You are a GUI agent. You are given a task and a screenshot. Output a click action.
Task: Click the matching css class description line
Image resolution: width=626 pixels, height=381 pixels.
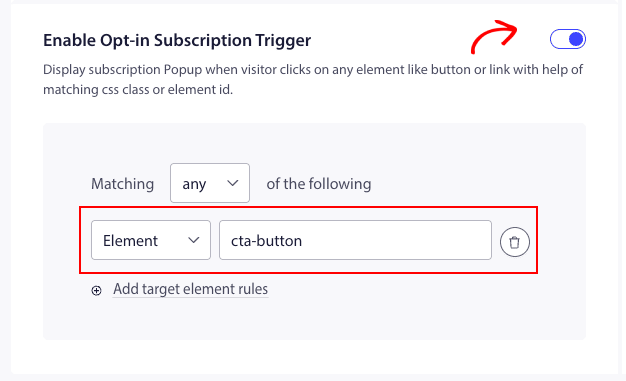click(x=138, y=90)
